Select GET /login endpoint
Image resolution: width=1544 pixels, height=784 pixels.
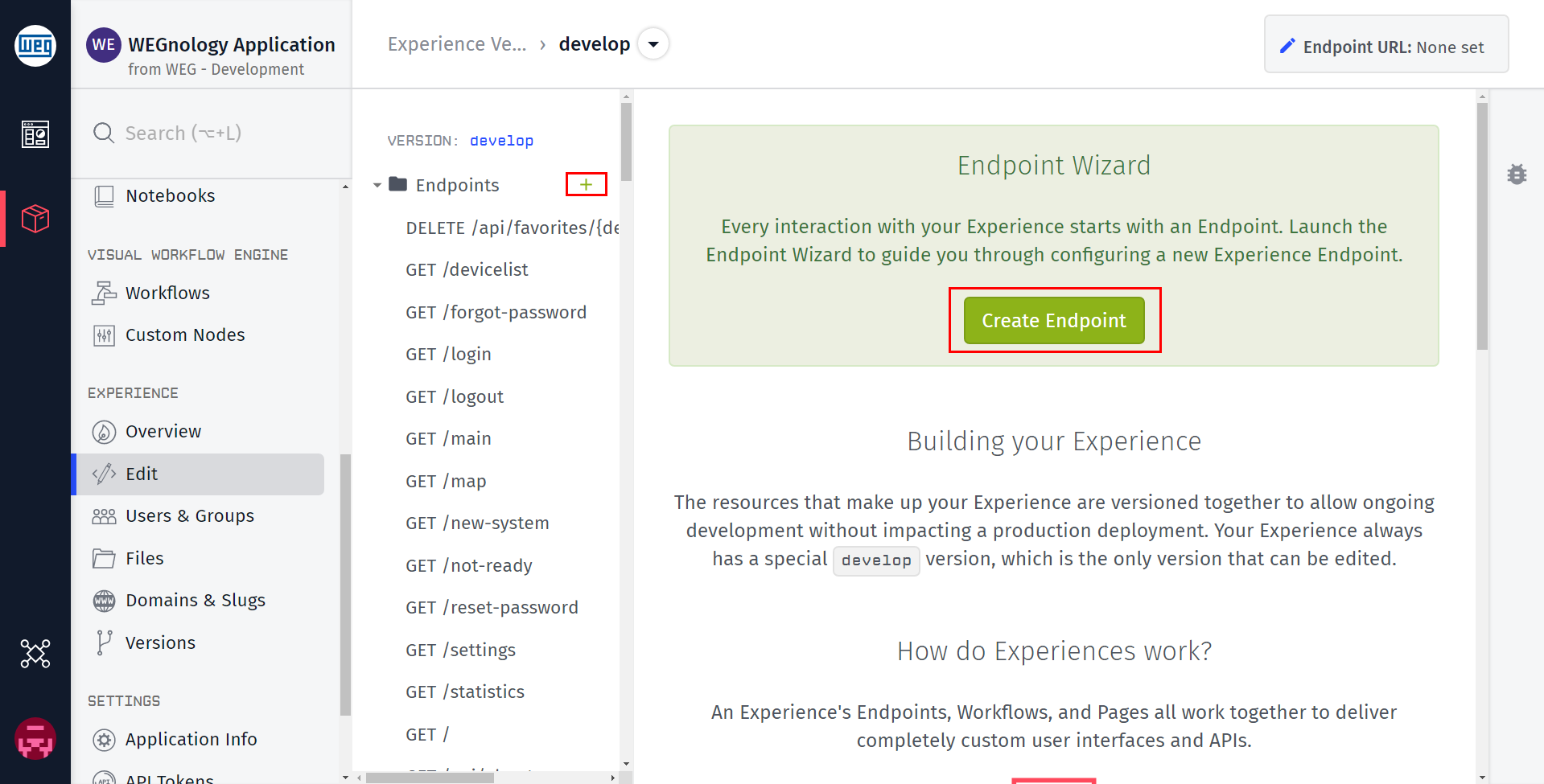(448, 355)
